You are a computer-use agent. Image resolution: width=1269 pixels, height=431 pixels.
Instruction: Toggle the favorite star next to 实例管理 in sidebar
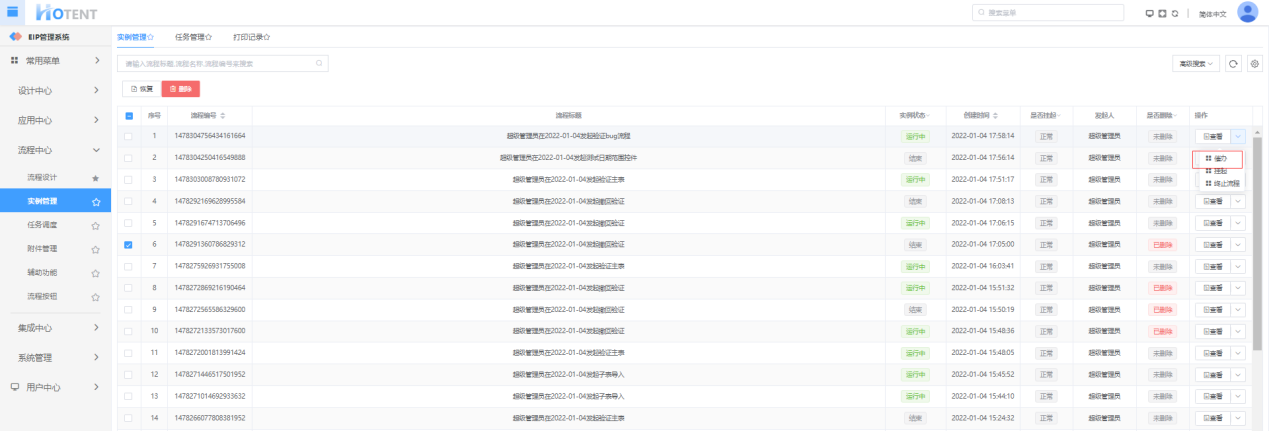(95, 201)
